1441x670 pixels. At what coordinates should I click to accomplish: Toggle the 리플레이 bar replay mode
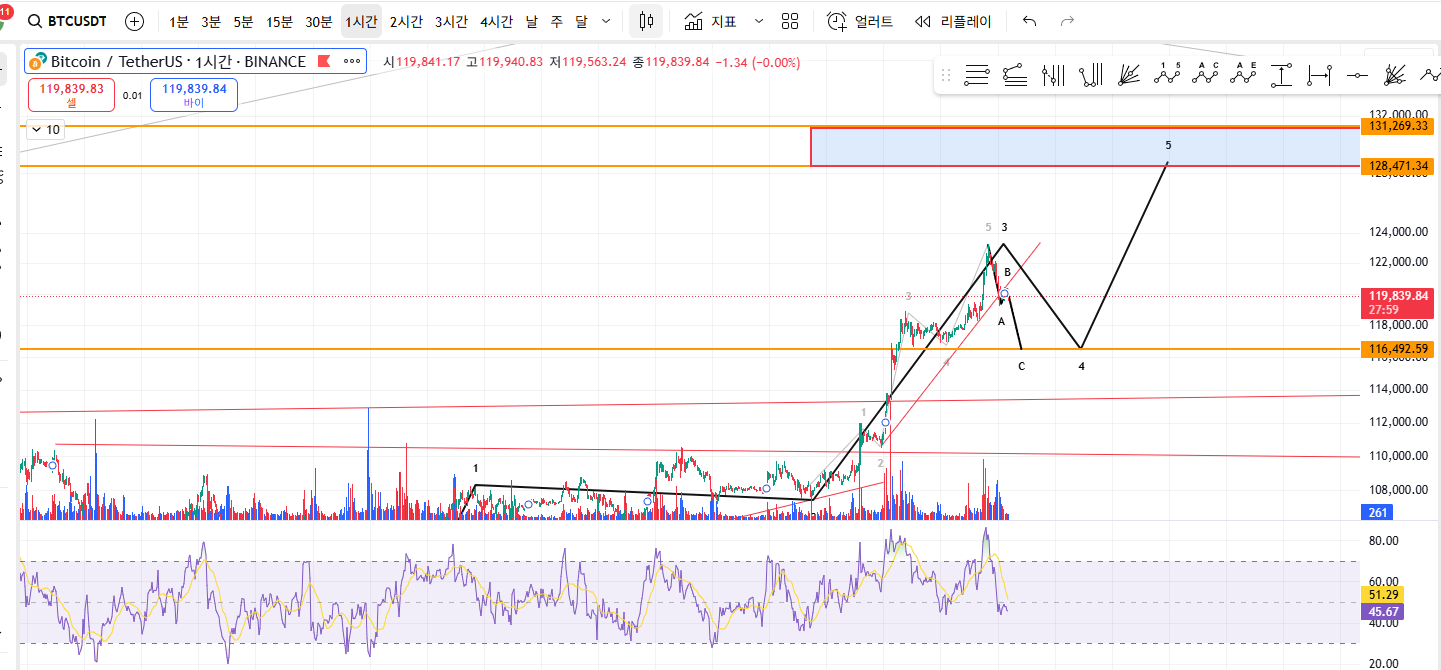pyautogui.click(x=953, y=21)
